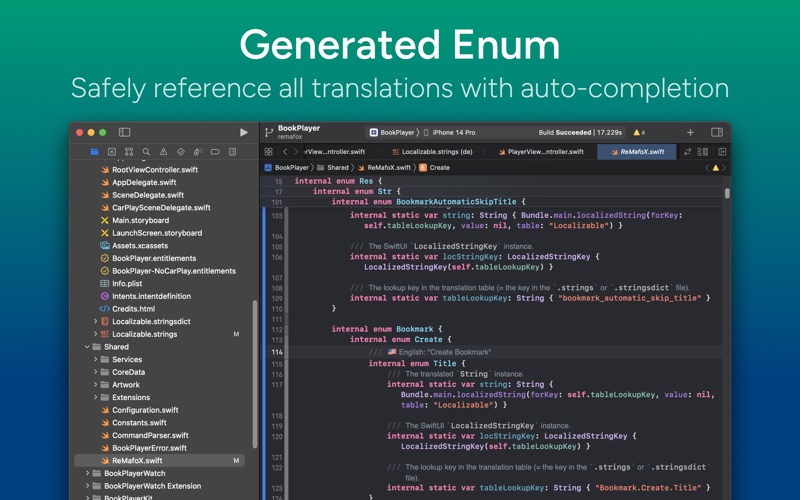Select the Project navigator folder icon
800x500 pixels.
click(94, 152)
